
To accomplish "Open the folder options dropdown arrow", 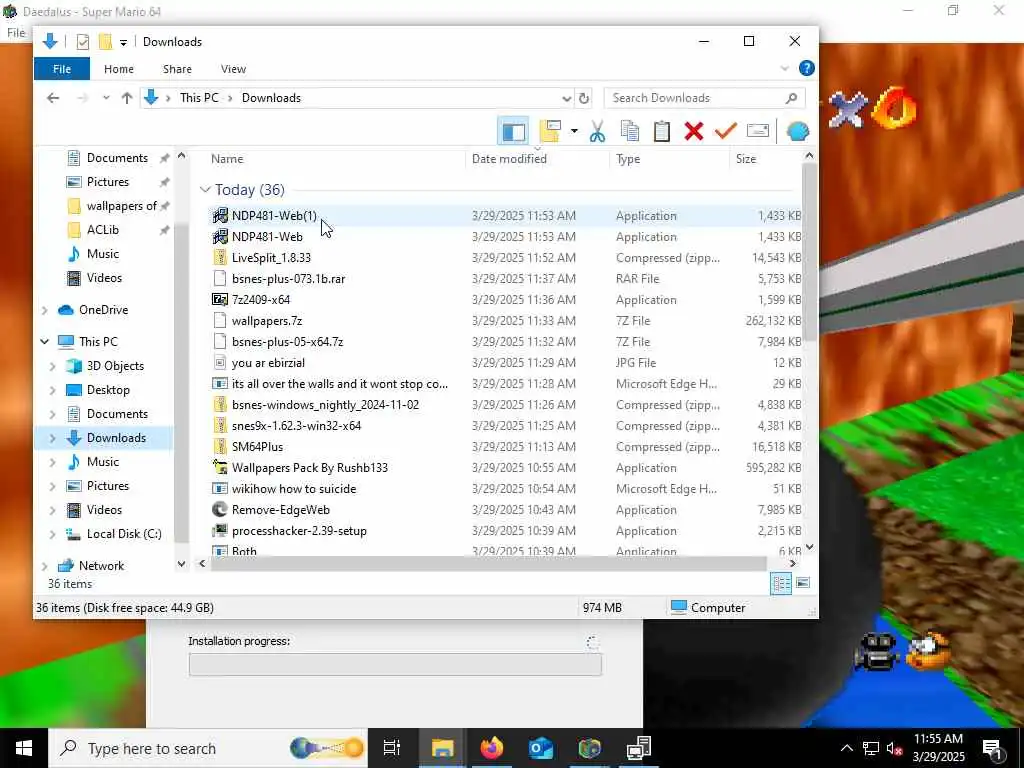I will [574, 131].
